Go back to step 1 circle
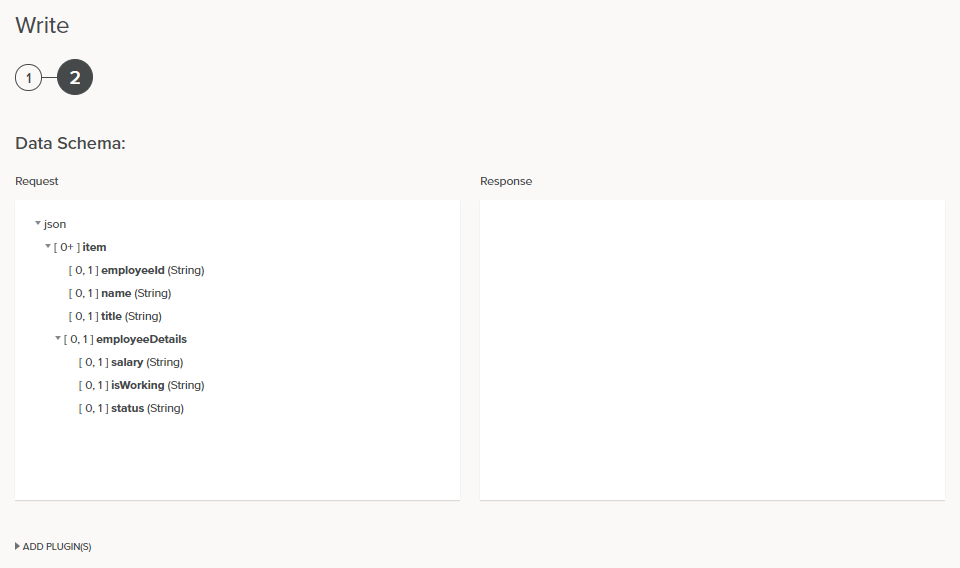Image resolution: width=960 pixels, height=568 pixels. [x=28, y=78]
